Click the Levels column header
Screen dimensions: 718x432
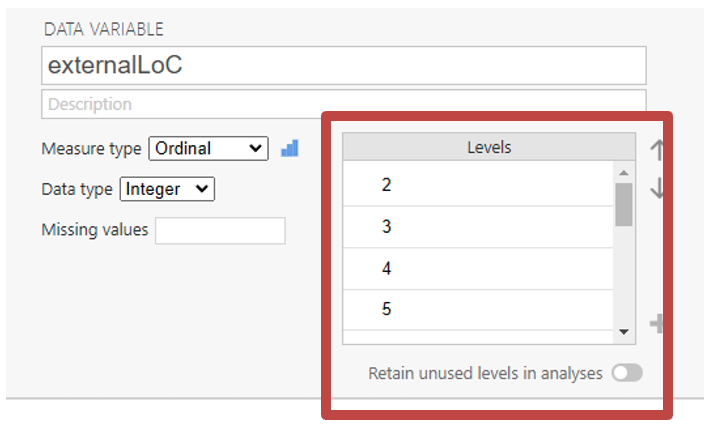(x=489, y=147)
